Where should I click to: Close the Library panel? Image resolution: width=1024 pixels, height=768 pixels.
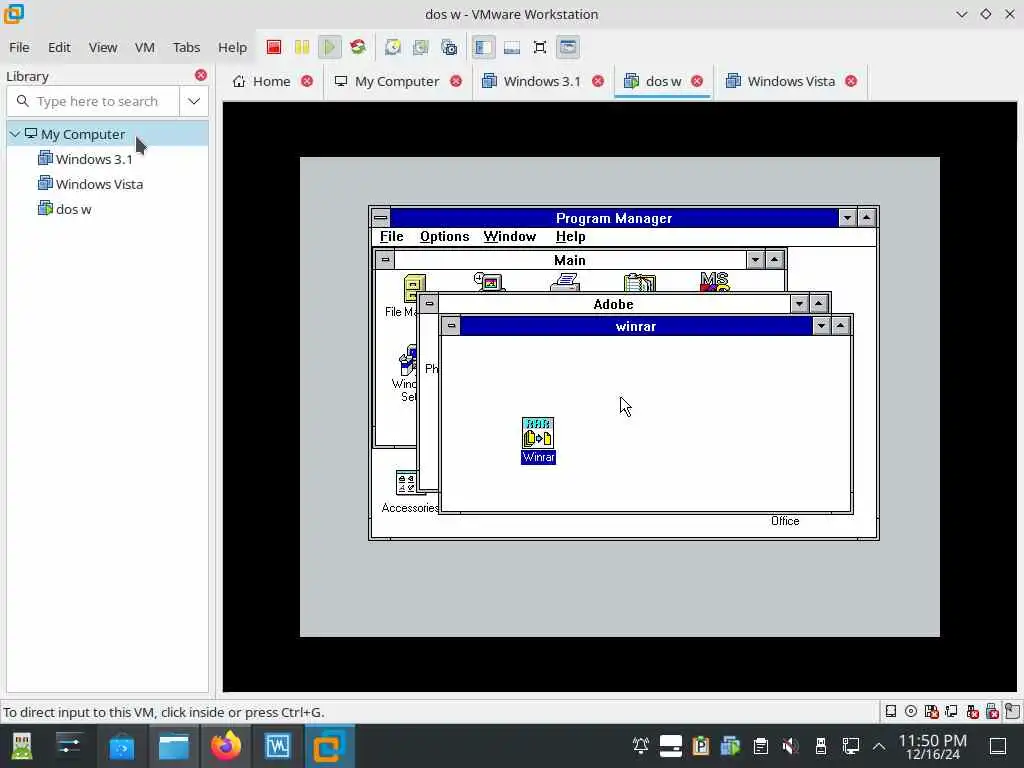click(200, 76)
